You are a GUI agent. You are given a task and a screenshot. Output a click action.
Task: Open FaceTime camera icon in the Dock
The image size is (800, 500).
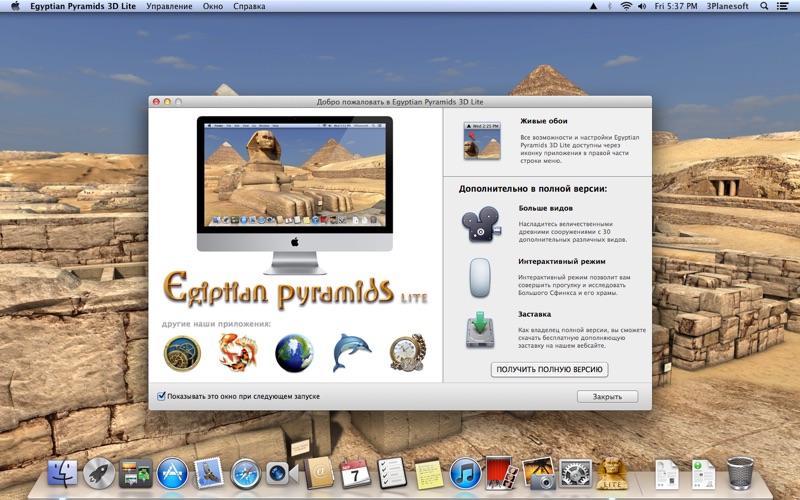pos(282,473)
